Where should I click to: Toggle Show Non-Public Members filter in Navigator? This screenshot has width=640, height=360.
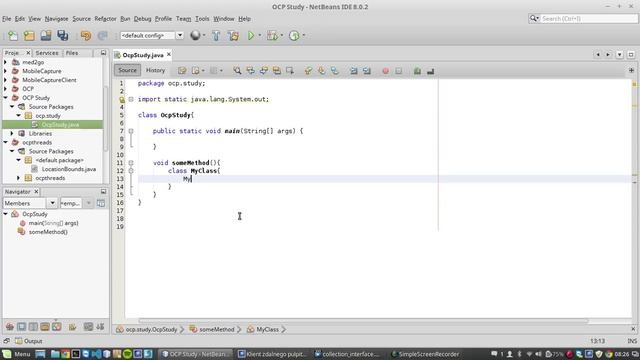(x=45, y=327)
